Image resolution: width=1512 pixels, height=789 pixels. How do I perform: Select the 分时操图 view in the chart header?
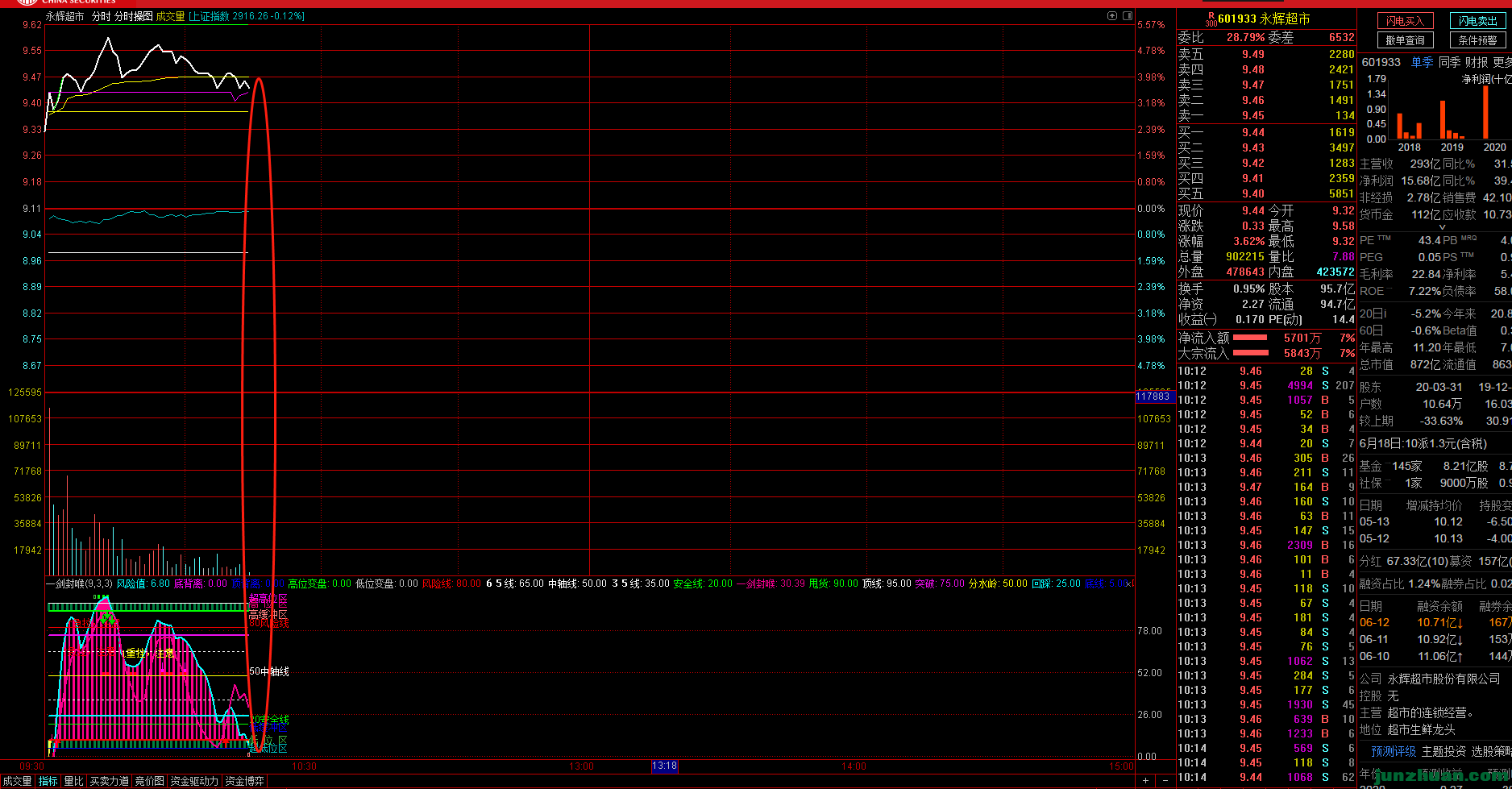[133, 16]
